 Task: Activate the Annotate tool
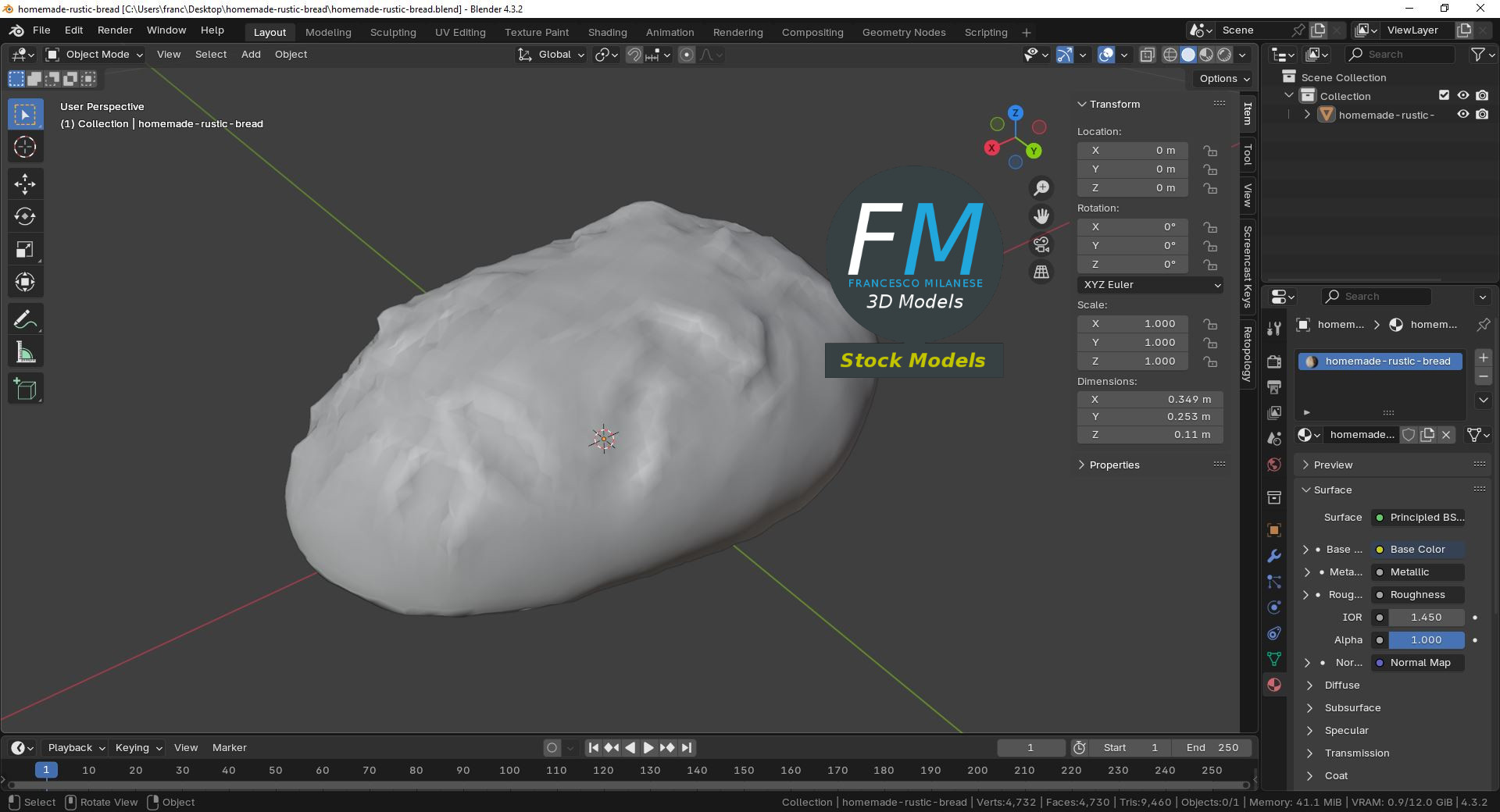[25, 320]
